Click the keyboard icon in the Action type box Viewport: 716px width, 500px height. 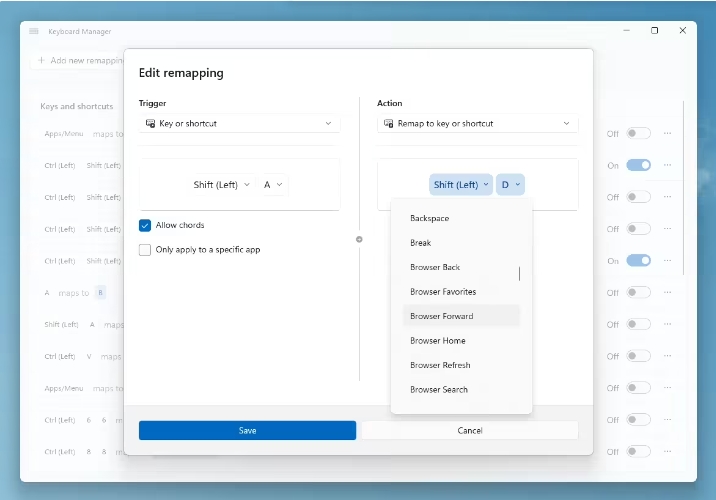pyautogui.click(x=388, y=124)
